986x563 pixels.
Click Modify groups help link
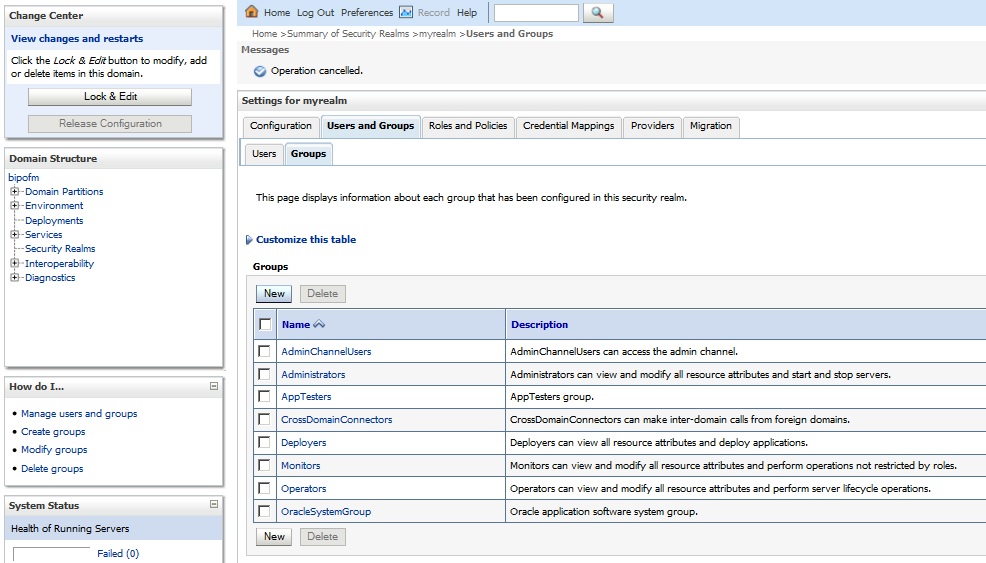click(x=54, y=450)
